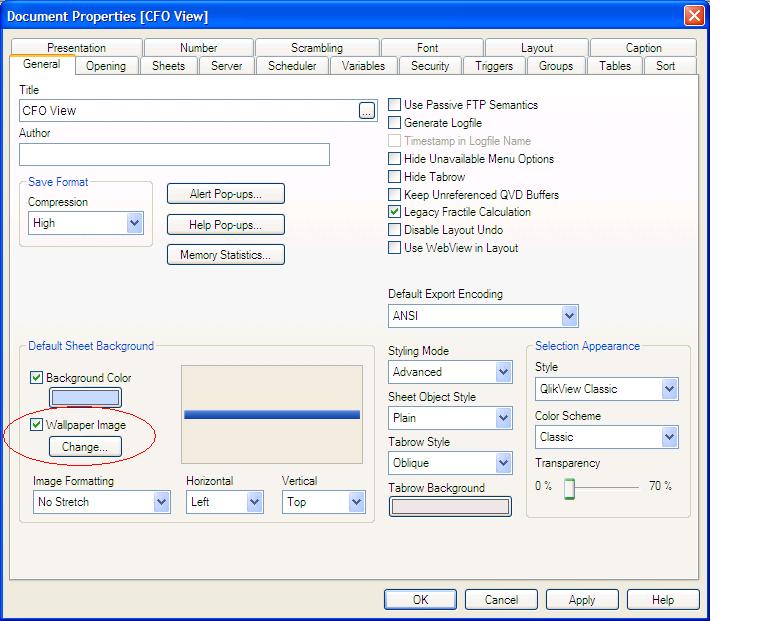Open the Compression dropdown
The image size is (768, 621).
(135, 224)
